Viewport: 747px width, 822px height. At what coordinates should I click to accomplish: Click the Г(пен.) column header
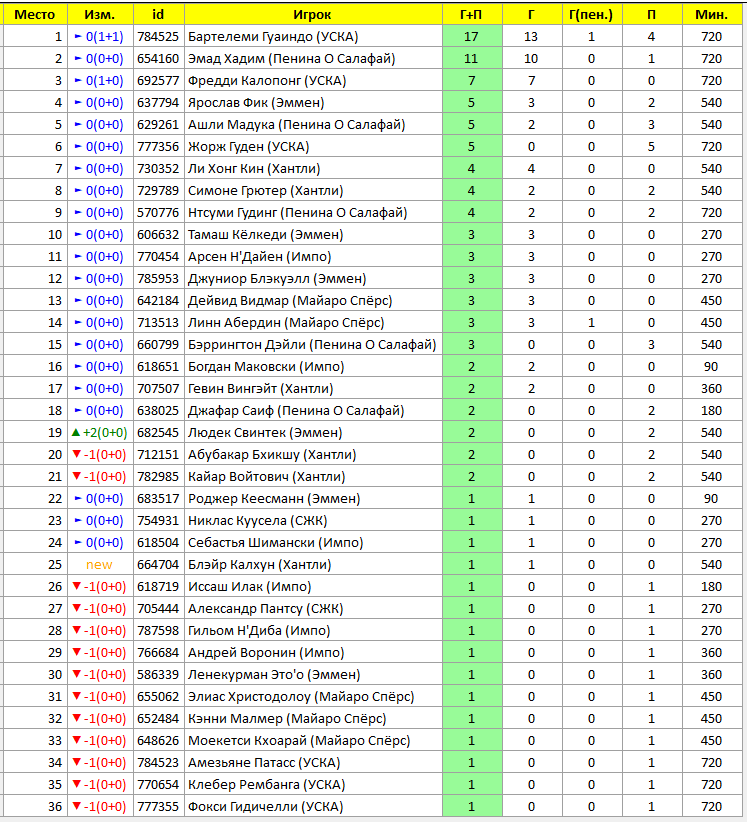(591, 15)
